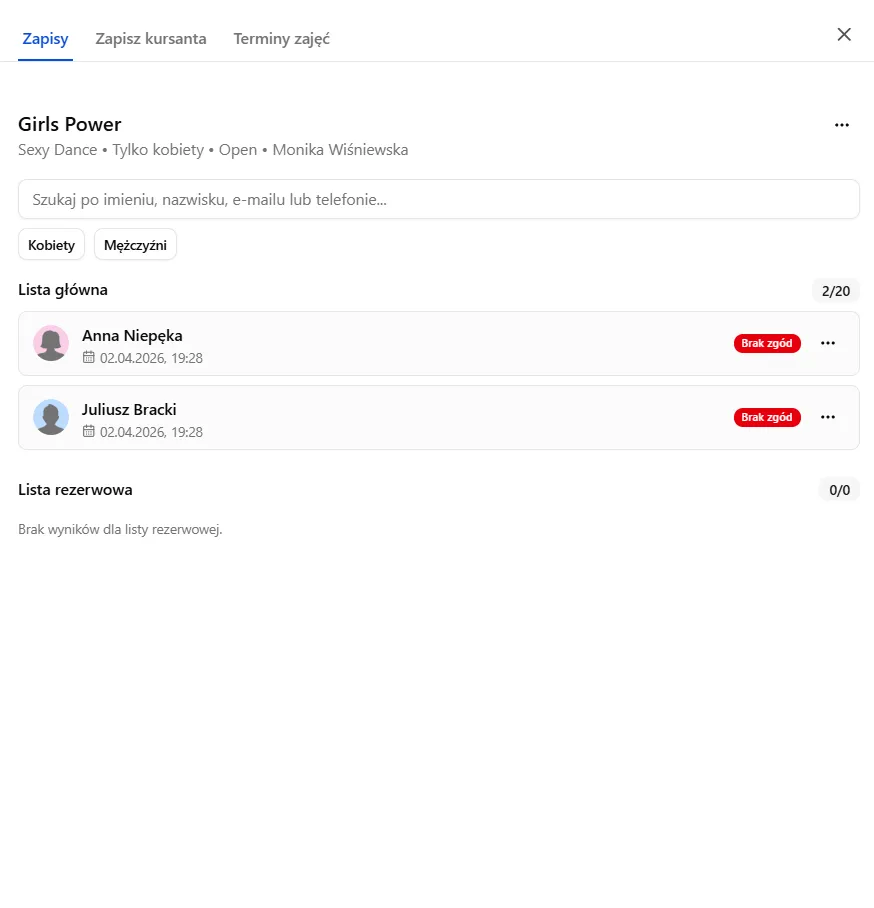874x908 pixels.
Task: Click Anna Niepęka's pink avatar icon
Action: 51,343
